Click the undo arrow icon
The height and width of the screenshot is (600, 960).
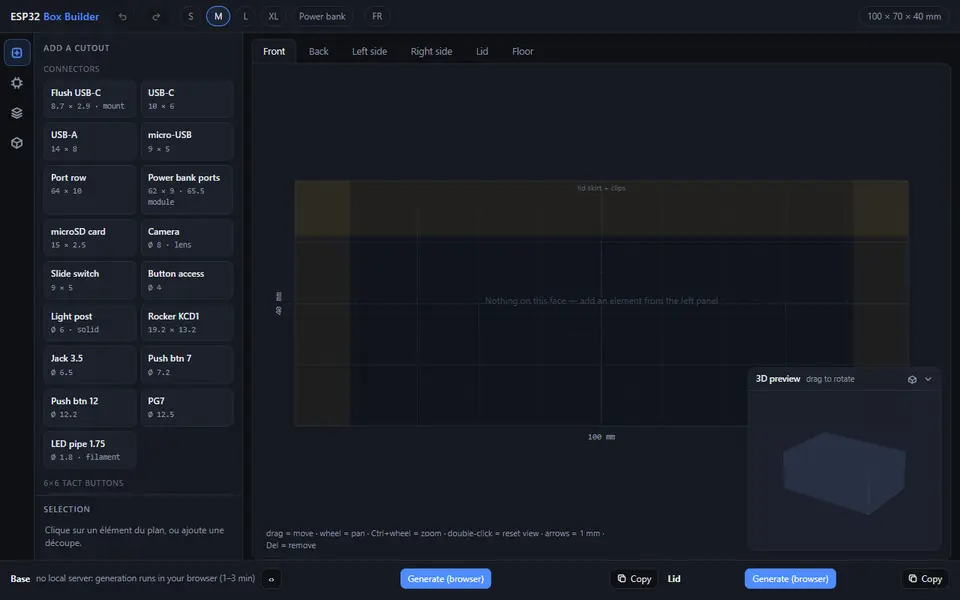[x=122, y=17]
